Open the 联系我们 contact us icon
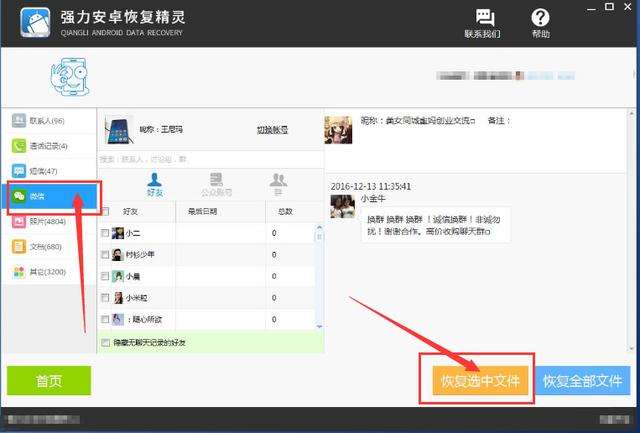Screen dimensions: 640x433 tap(483, 24)
